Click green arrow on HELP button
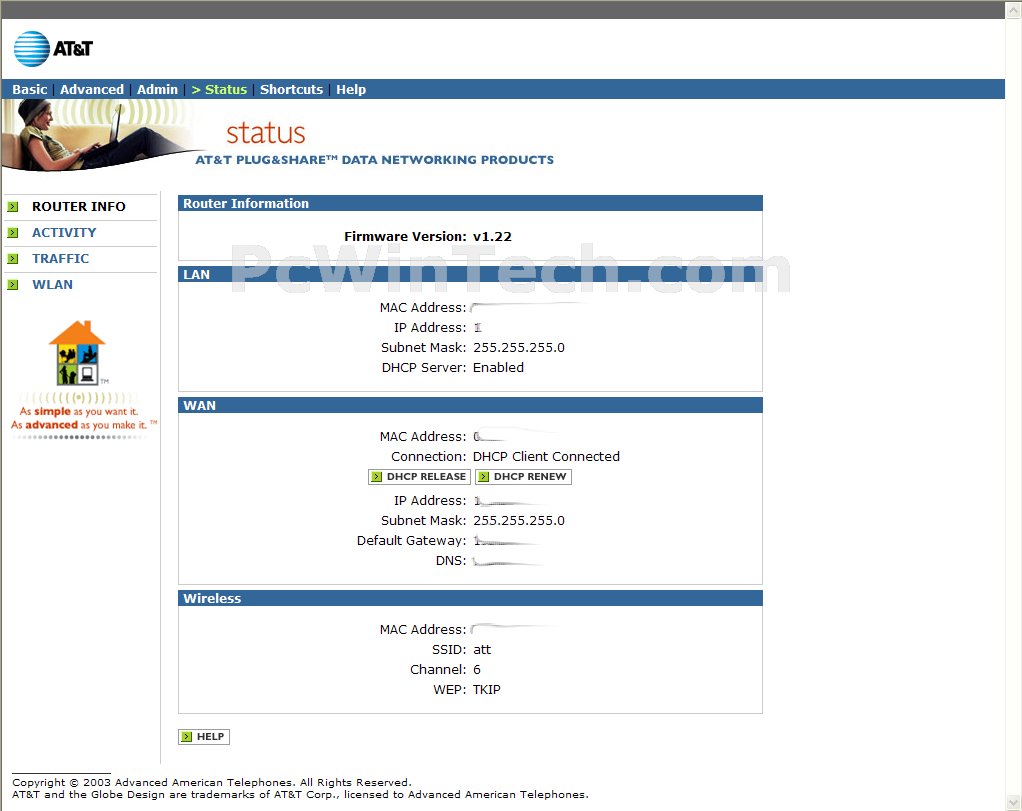 pos(186,737)
